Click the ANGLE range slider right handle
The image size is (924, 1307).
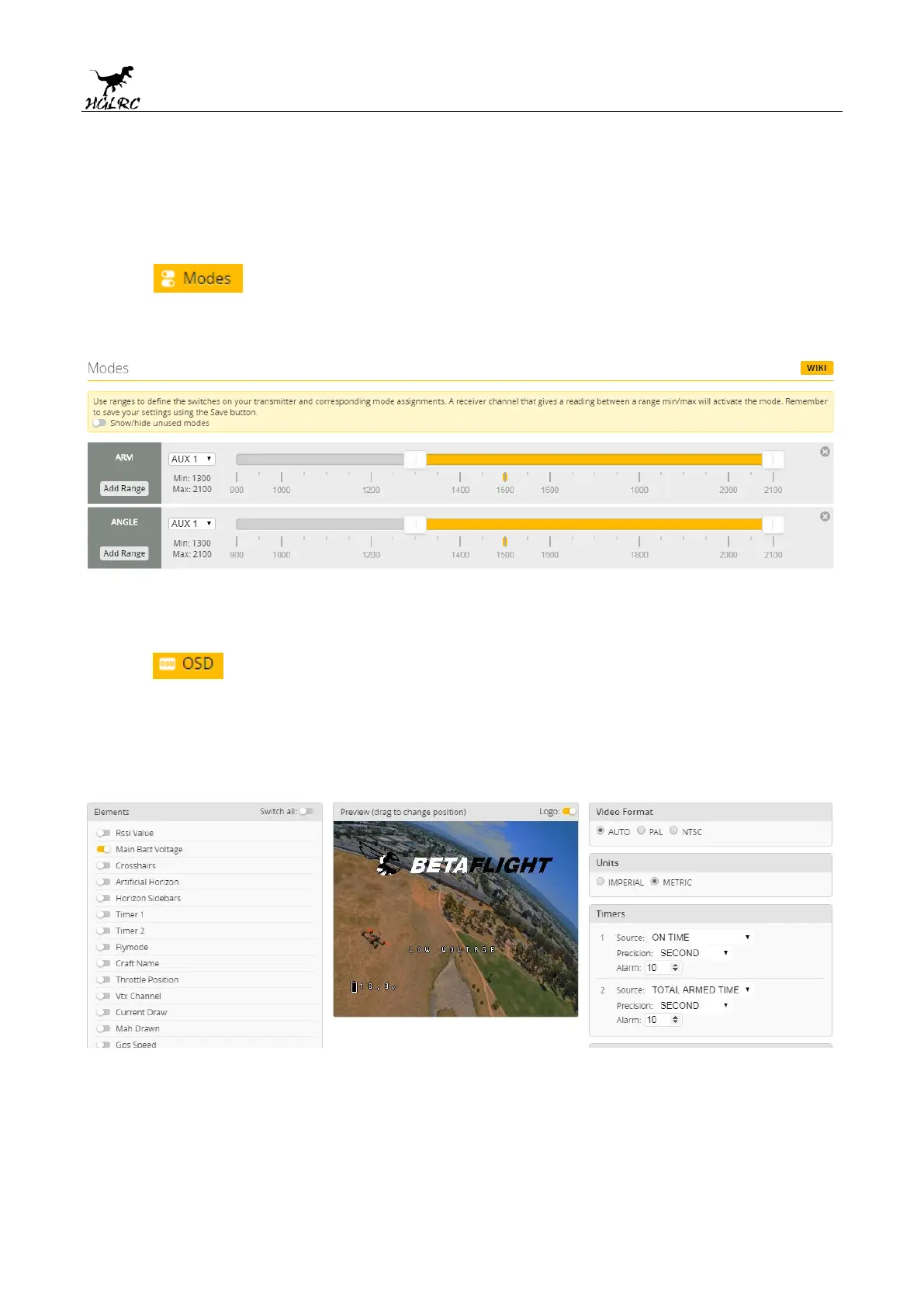point(773,525)
